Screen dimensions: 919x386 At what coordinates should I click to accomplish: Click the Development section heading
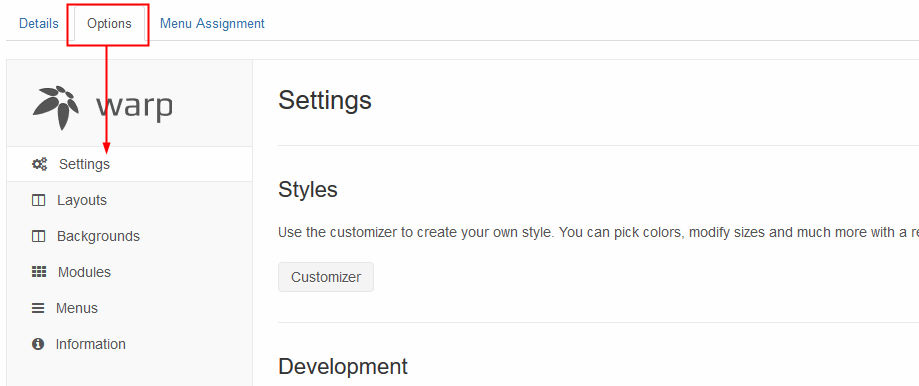click(343, 367)
